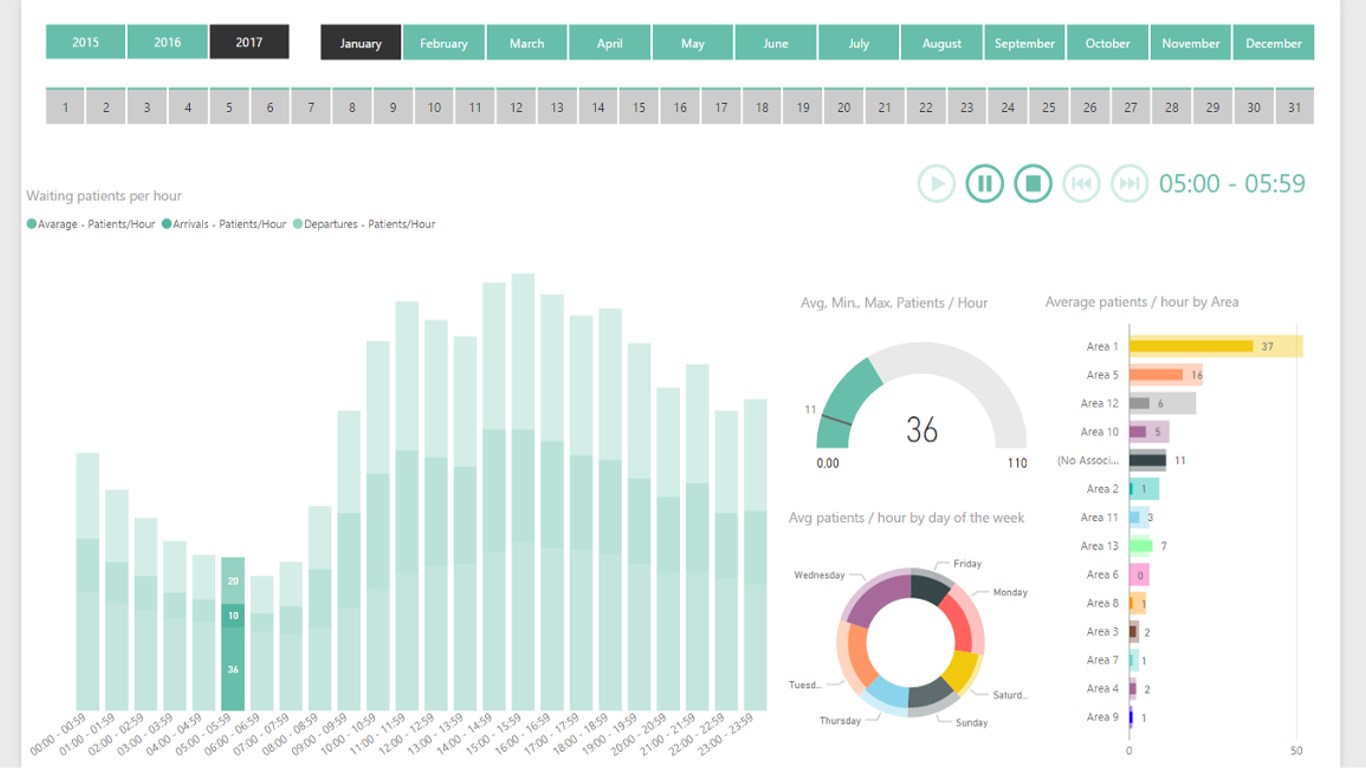Choose the February month filter
This screenshot has width=1366, height=768.
(444, 43)
